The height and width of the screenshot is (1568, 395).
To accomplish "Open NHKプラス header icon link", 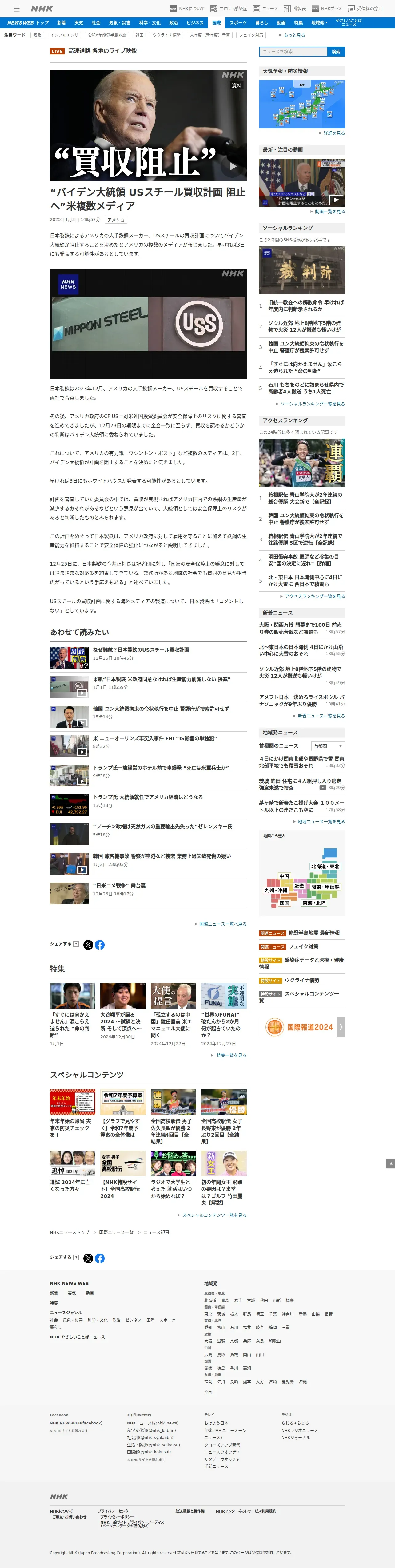I will point(327,9).
